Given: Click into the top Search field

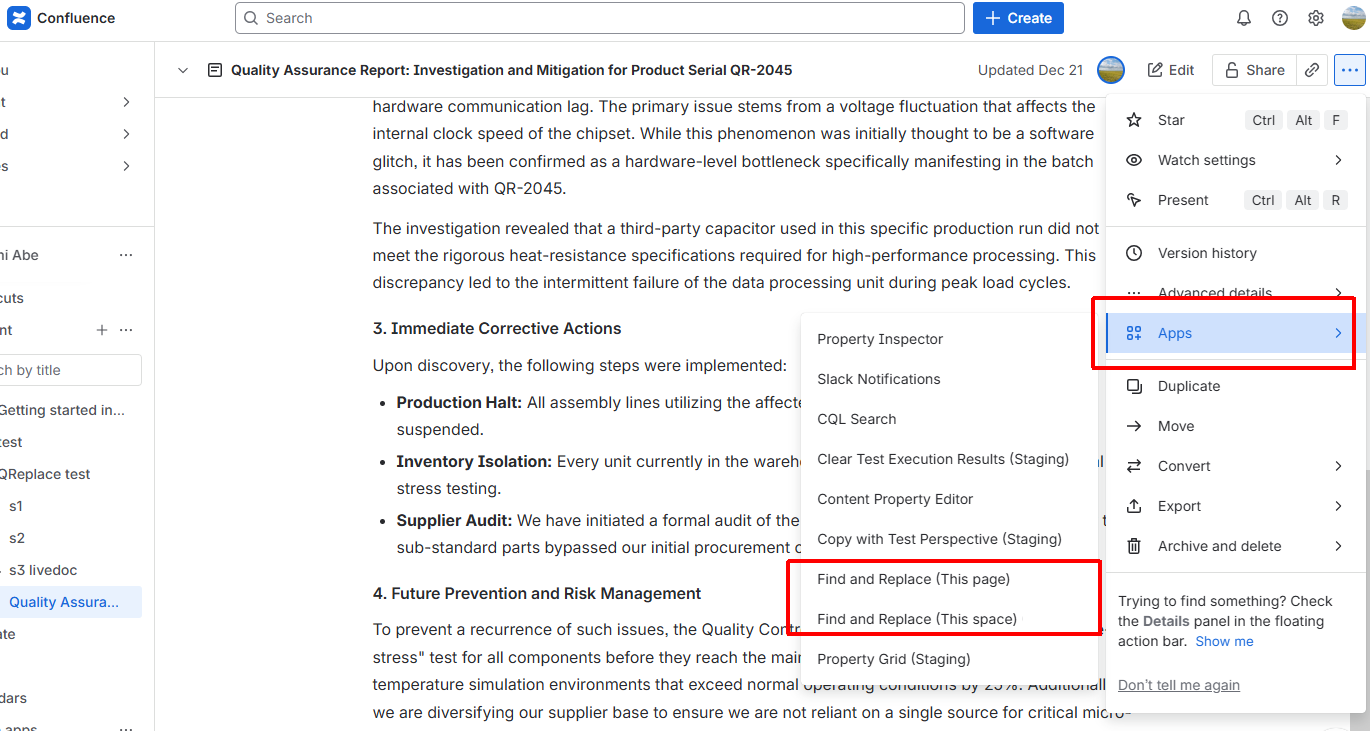Looking at the screenshot, I should point(600,18).
